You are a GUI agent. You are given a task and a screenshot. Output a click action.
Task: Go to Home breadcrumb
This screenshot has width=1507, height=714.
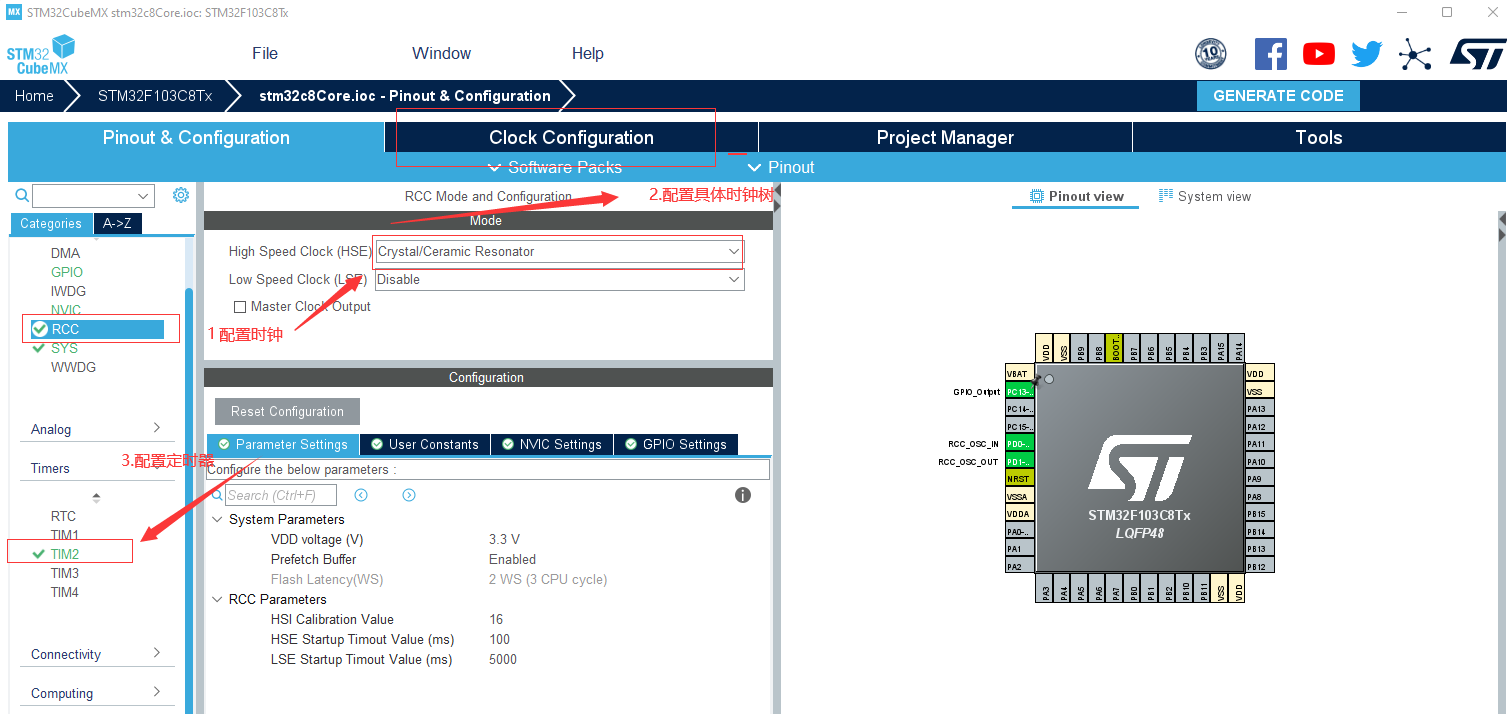coord(34,96)
